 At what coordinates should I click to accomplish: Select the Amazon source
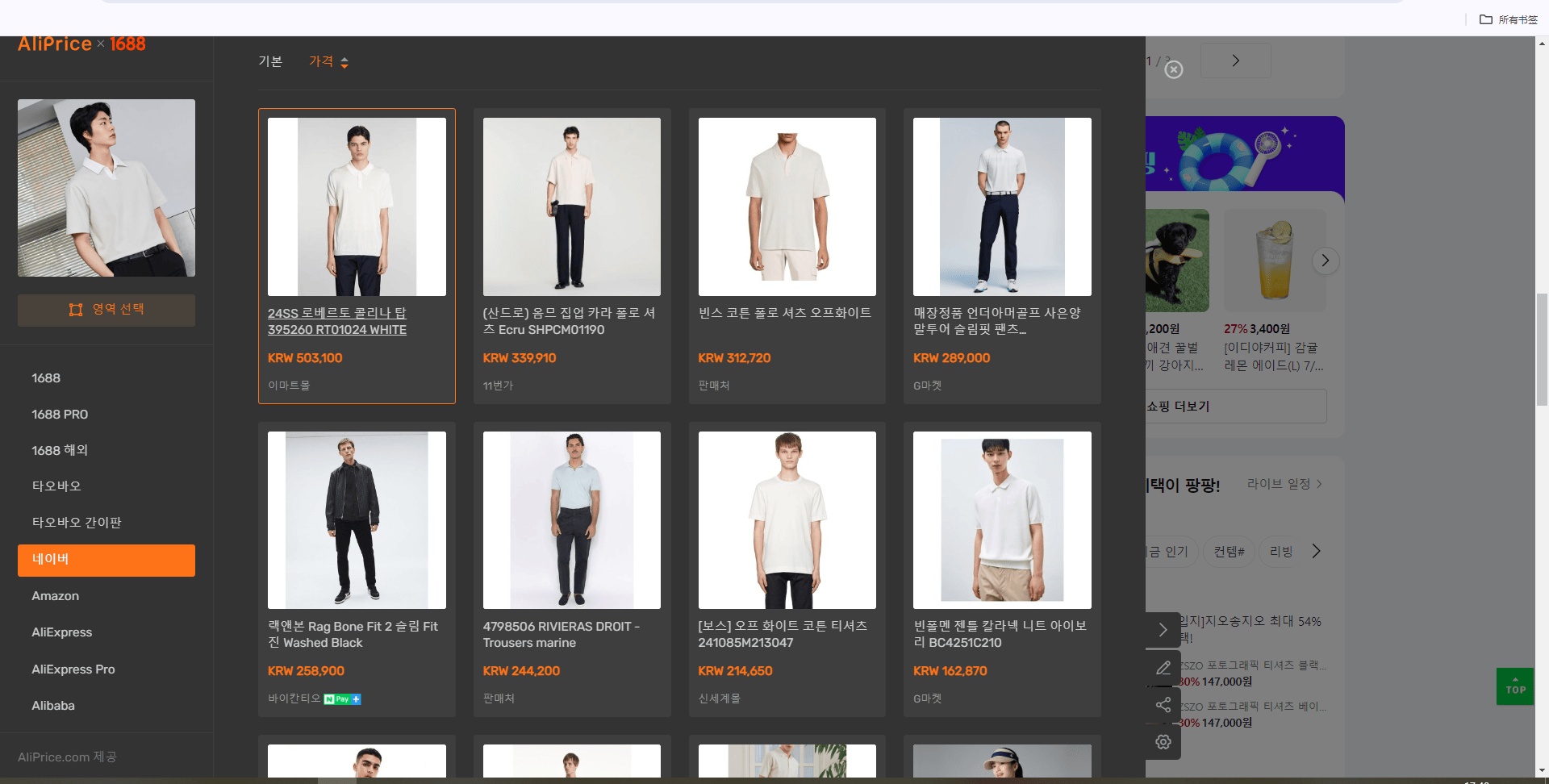106,596
